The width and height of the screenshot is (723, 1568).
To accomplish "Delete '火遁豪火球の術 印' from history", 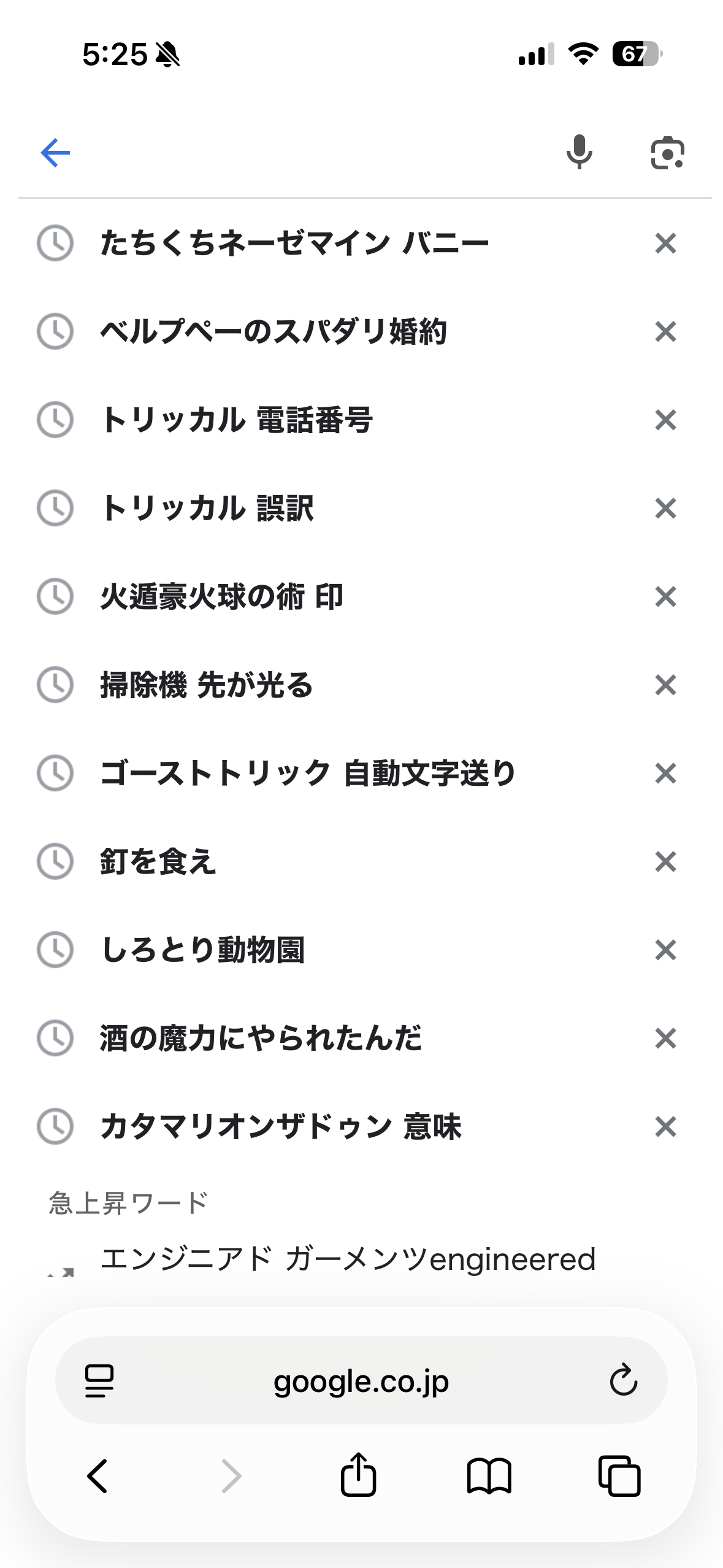I will (x=665, y=597).
